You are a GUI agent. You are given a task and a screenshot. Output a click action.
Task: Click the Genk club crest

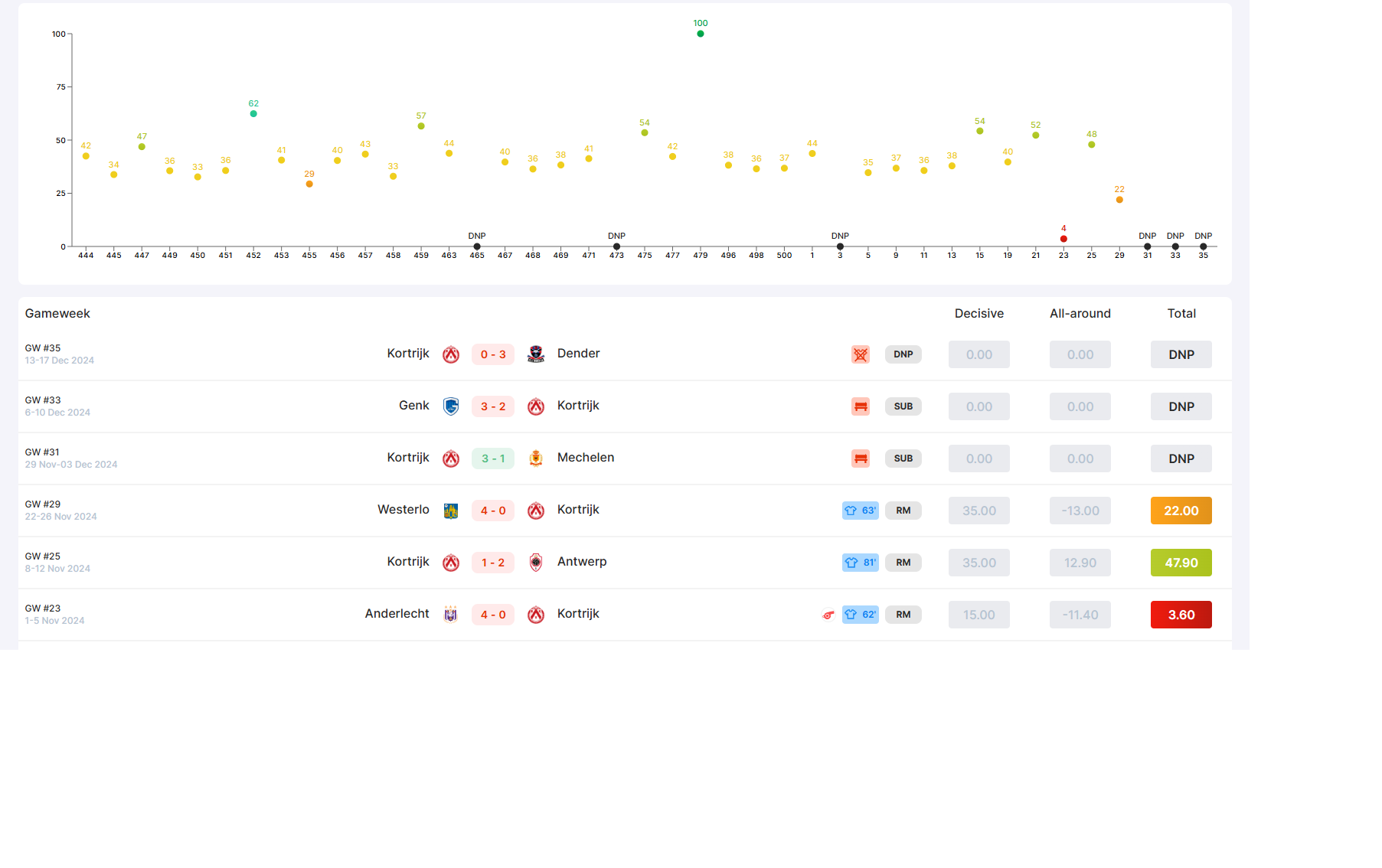point(451,406)
